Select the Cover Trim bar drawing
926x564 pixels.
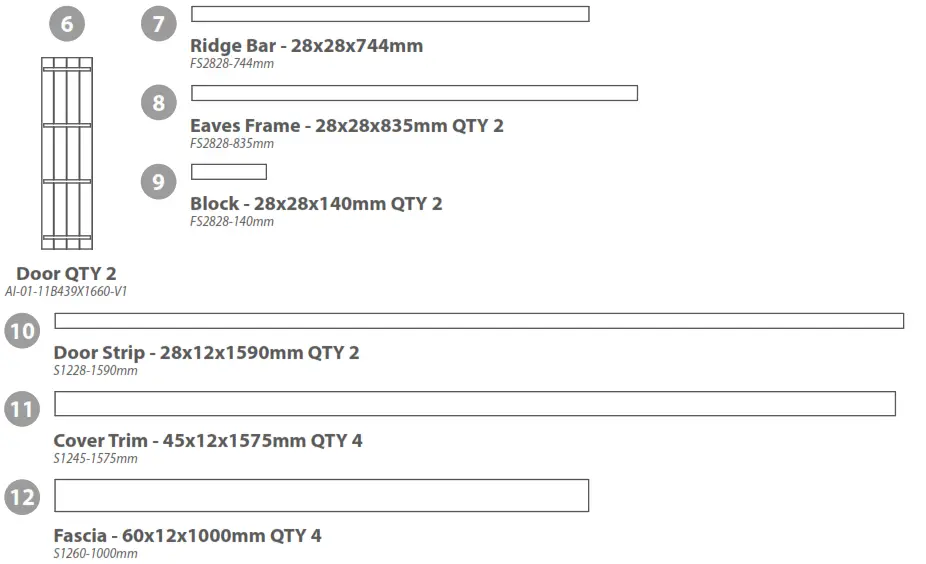(474, 404)
